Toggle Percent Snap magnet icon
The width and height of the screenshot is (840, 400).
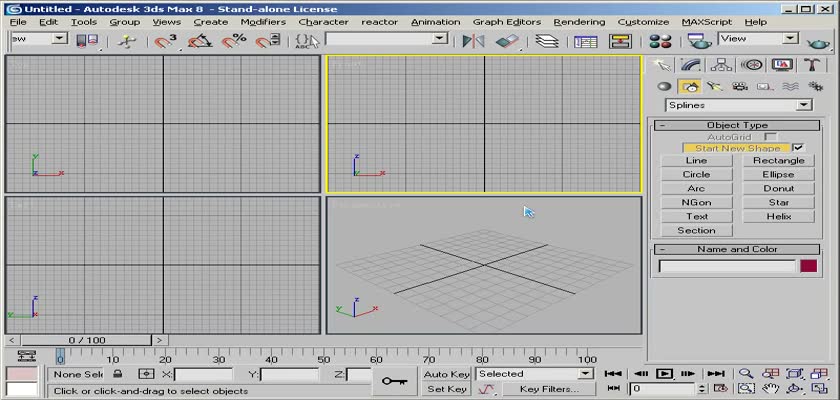[x=234, y=41]
